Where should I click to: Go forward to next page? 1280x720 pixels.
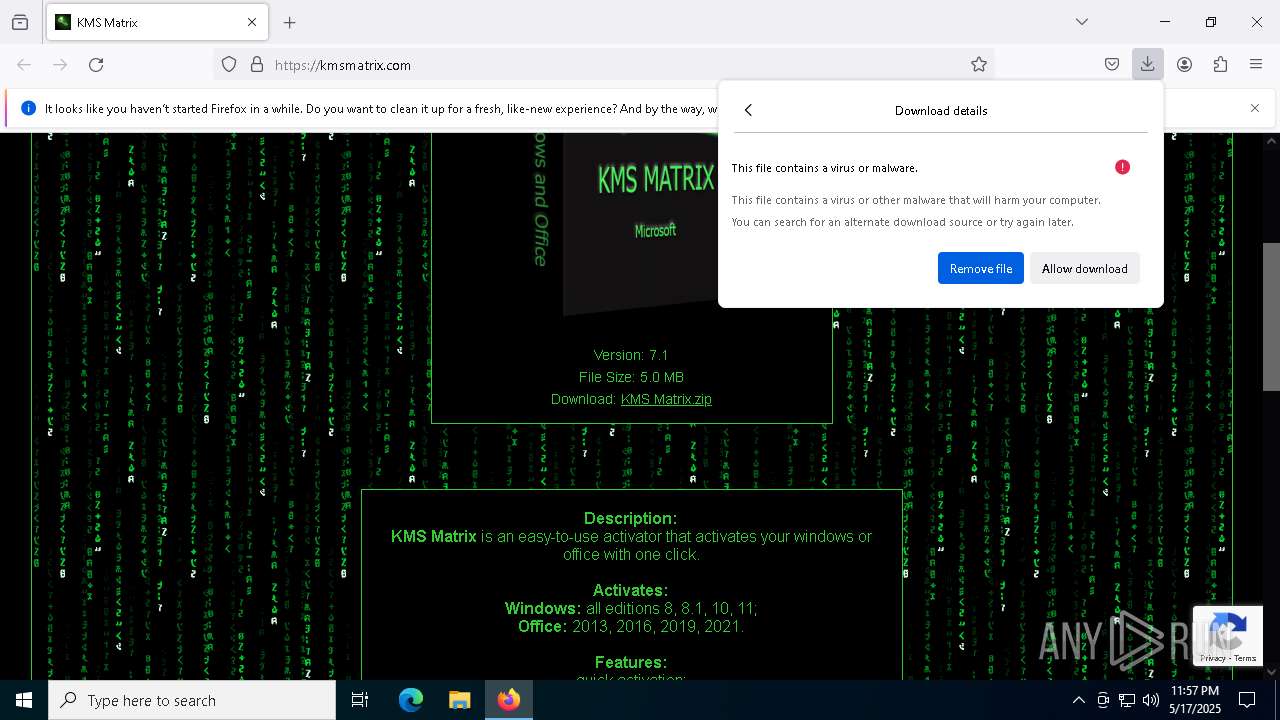click(x=60, y=65)
